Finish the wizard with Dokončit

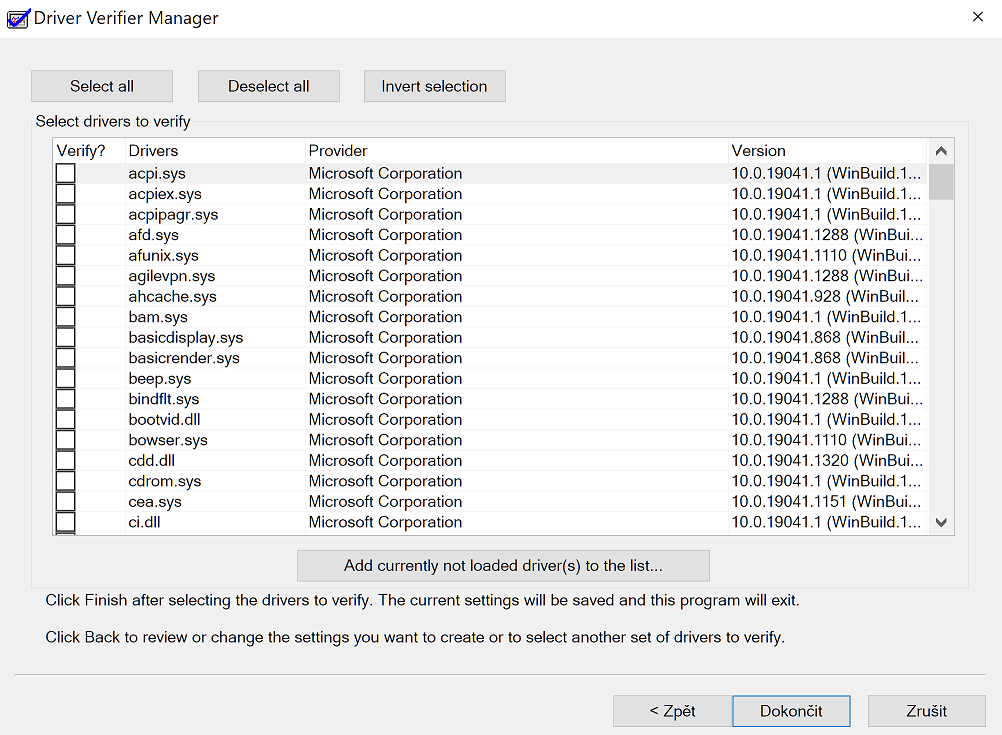point(791,711)
